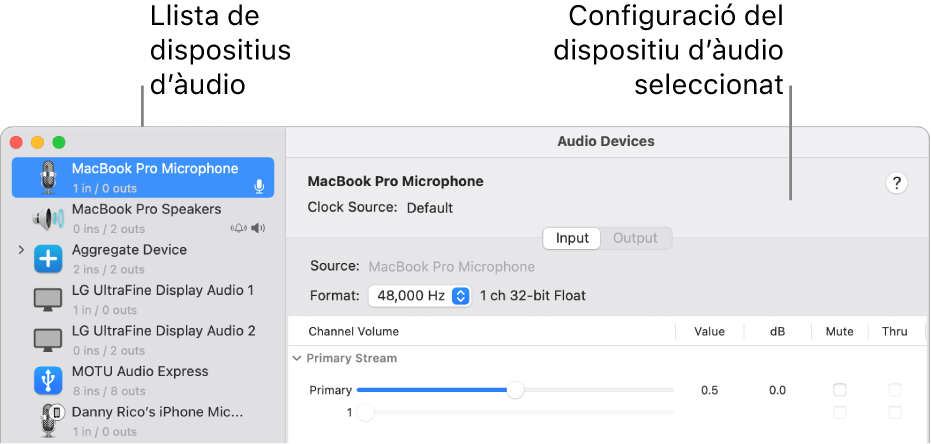Click the Aggregate Device plus icon
Image resolution: width=931 pixels, height=444 pixels.
pyautogui.click(x=47, y=259)
